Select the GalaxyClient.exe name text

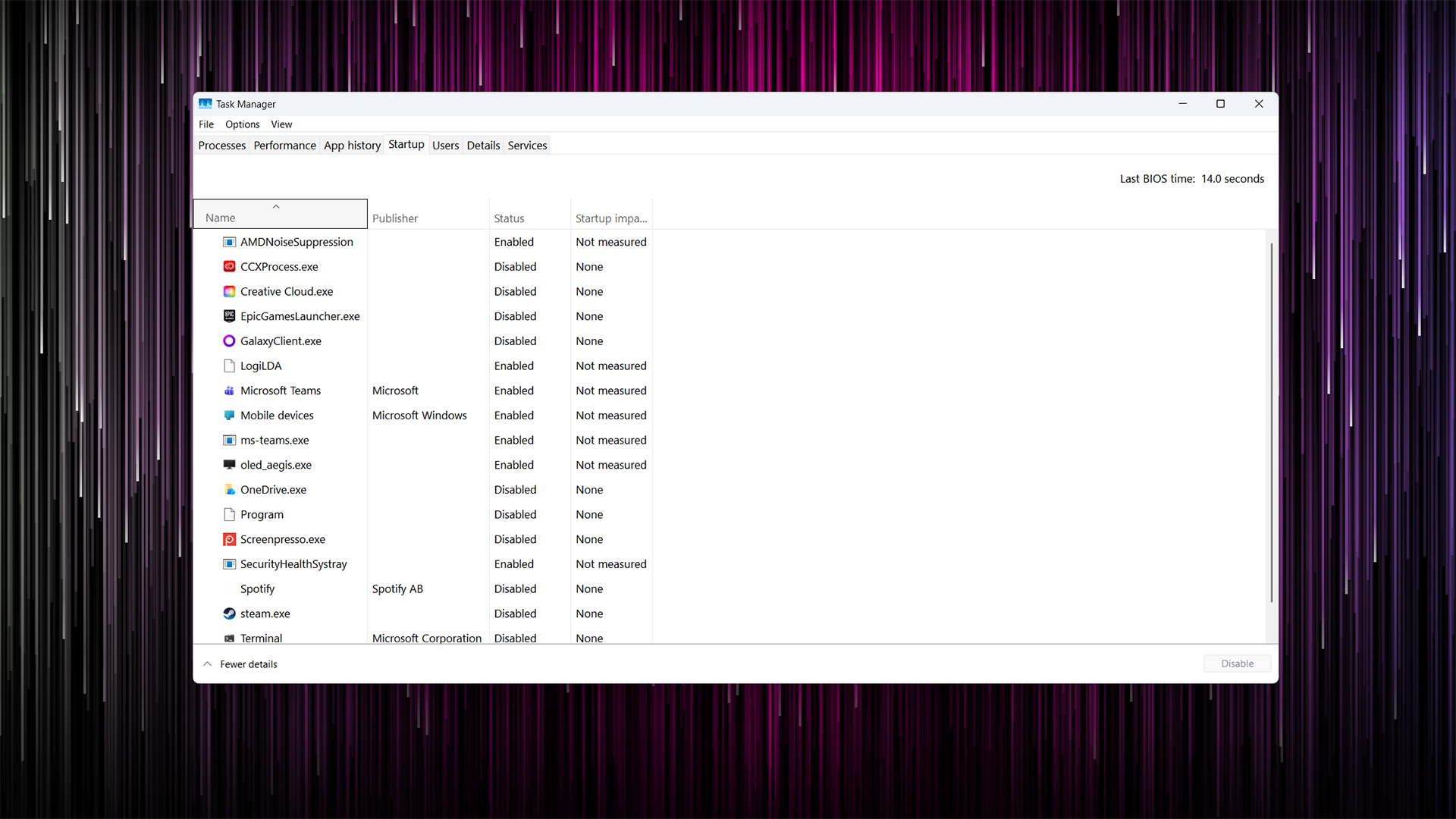coord(281,341)
